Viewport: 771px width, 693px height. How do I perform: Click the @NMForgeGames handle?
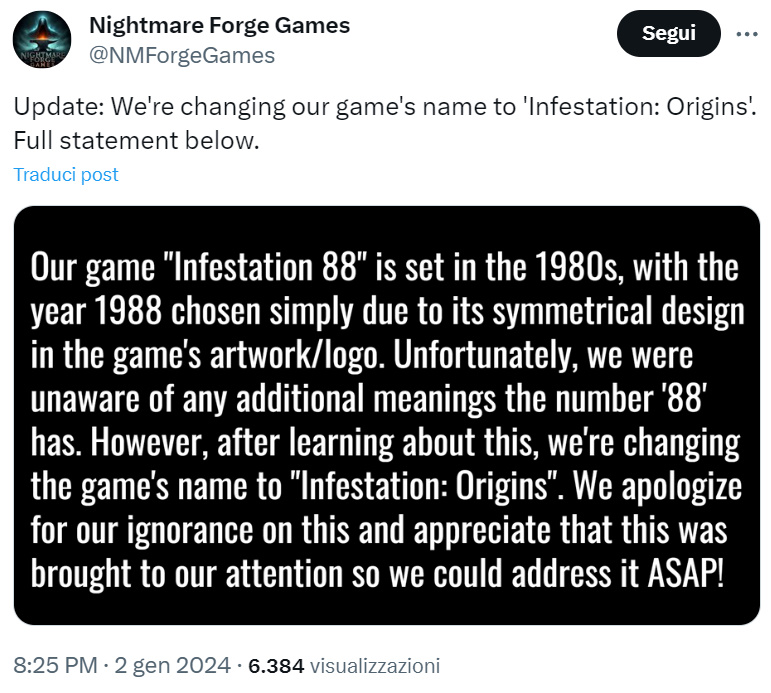click(182, 56)
